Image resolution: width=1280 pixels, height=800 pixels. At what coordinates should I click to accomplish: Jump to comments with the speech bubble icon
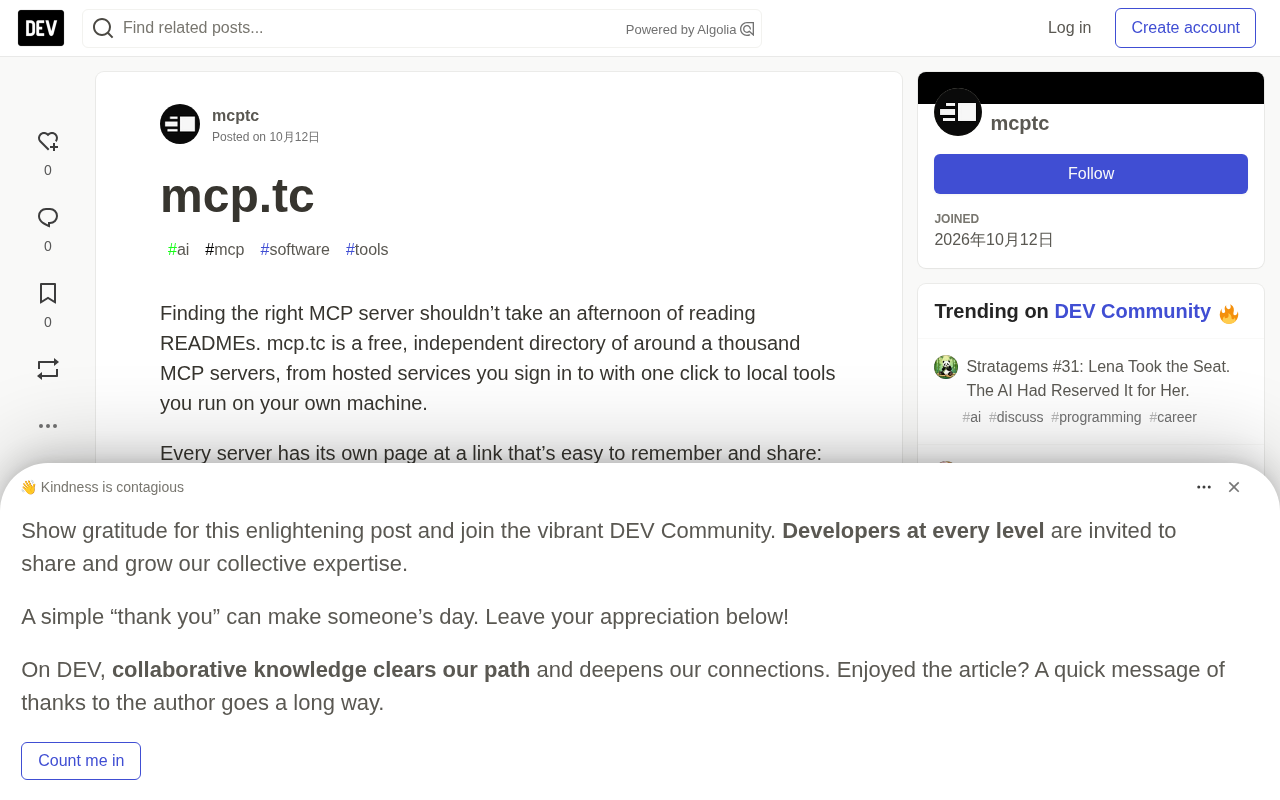click(48, 218)
